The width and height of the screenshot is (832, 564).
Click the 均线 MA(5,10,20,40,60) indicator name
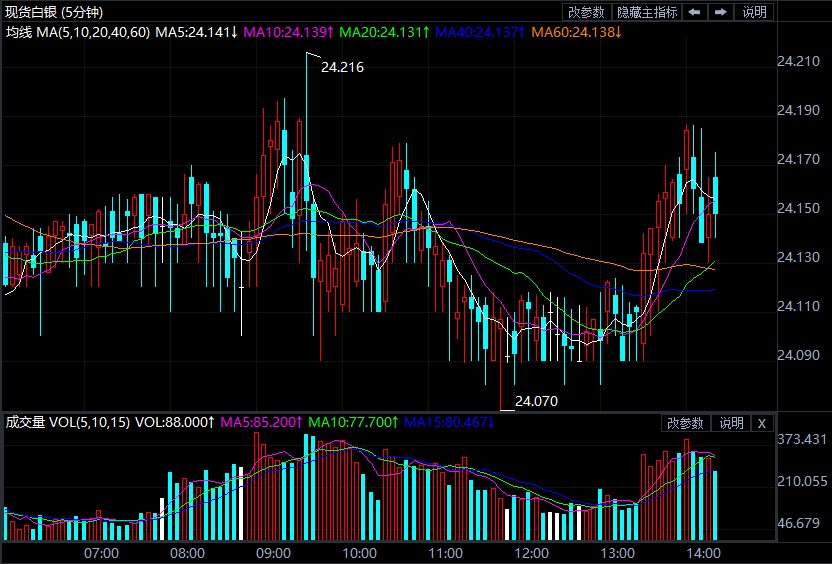78,32
